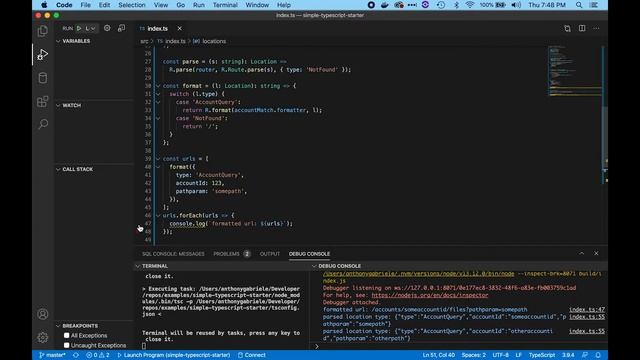
Task: Enable the Uncaught Exceptions breakpoint checkbox
Action: click(x=67, y=345)
